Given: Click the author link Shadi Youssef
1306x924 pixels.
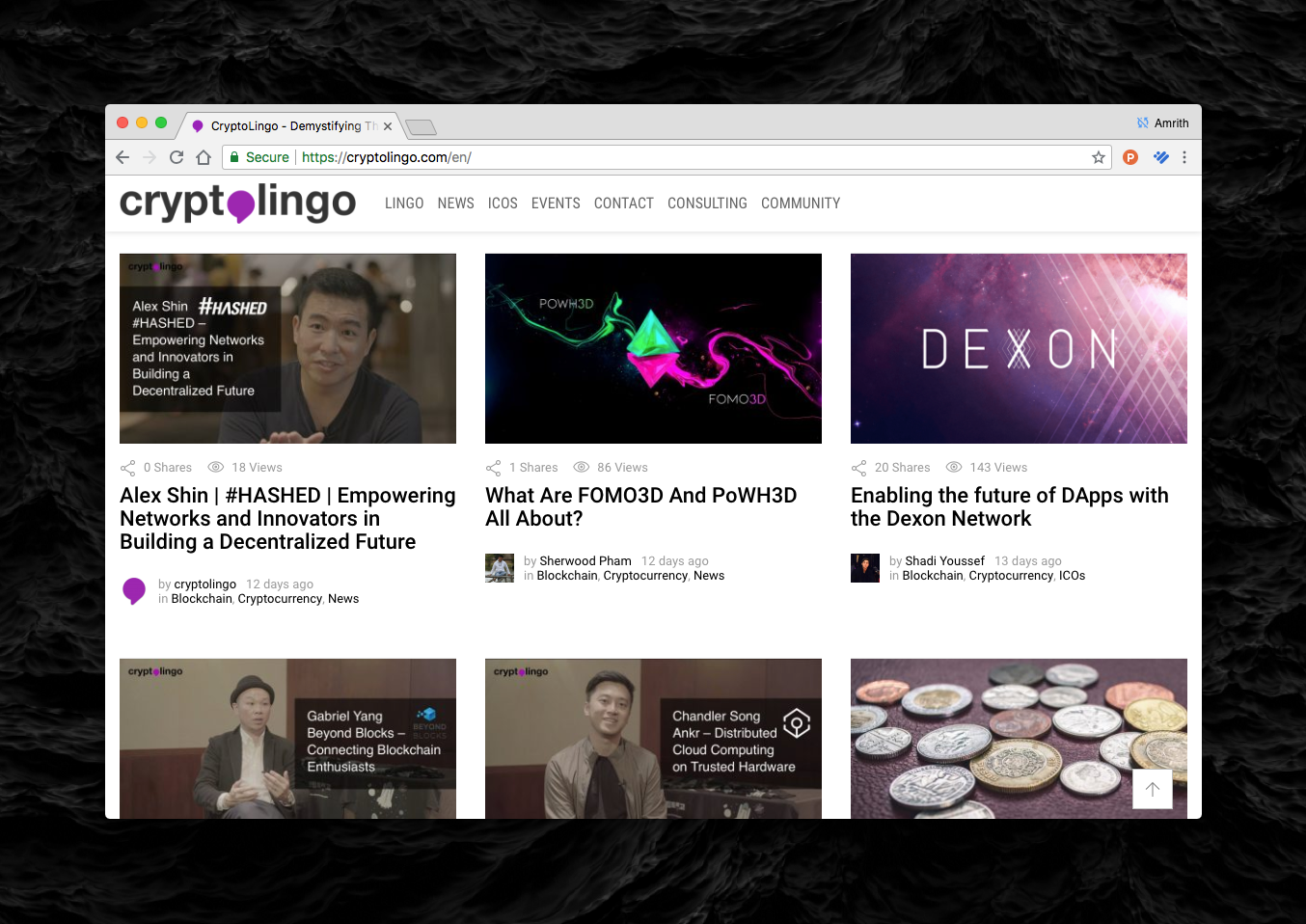Looking at the screenshot, I should click(x=944, y=561).
